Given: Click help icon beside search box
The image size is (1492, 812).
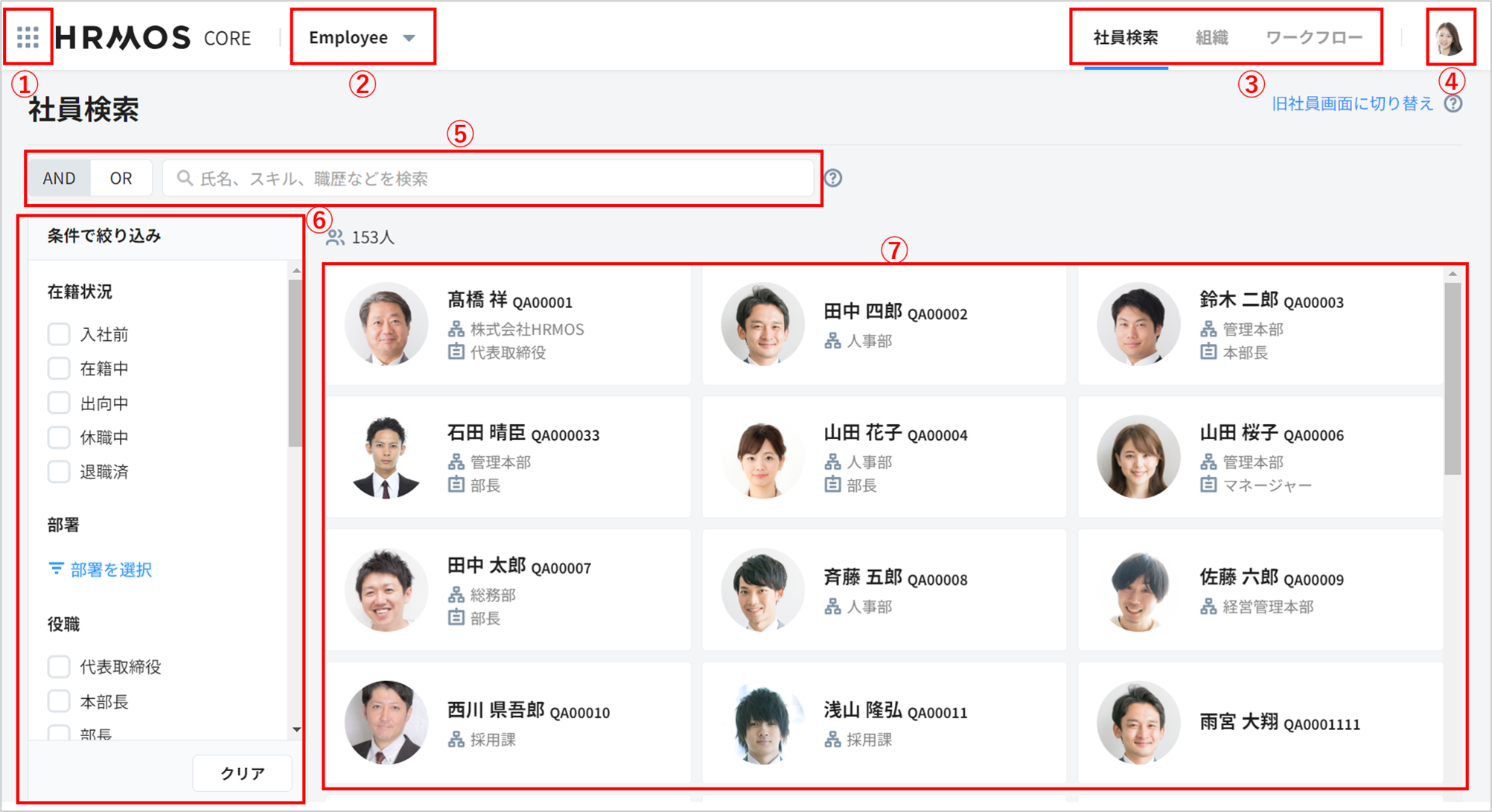Looking at the screenshot, I should click(x=833, y=179).
